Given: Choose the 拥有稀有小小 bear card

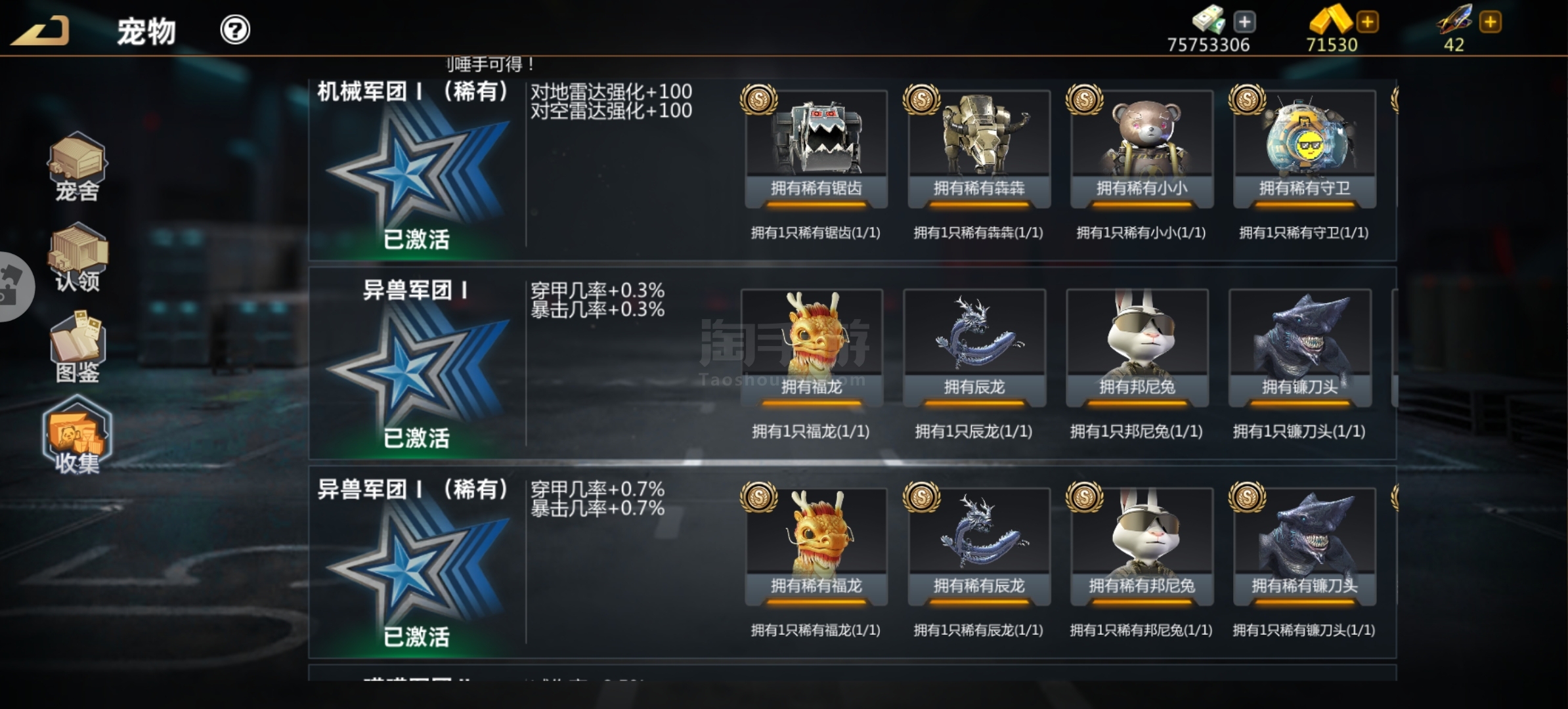Looking at the screenshot, I should (x=1142, y=150).
